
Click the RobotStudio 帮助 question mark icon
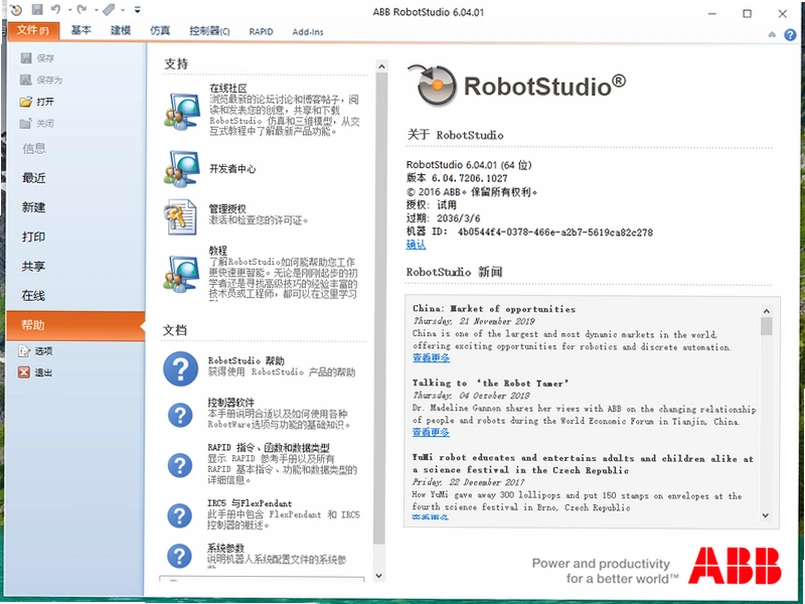[181, 368]
